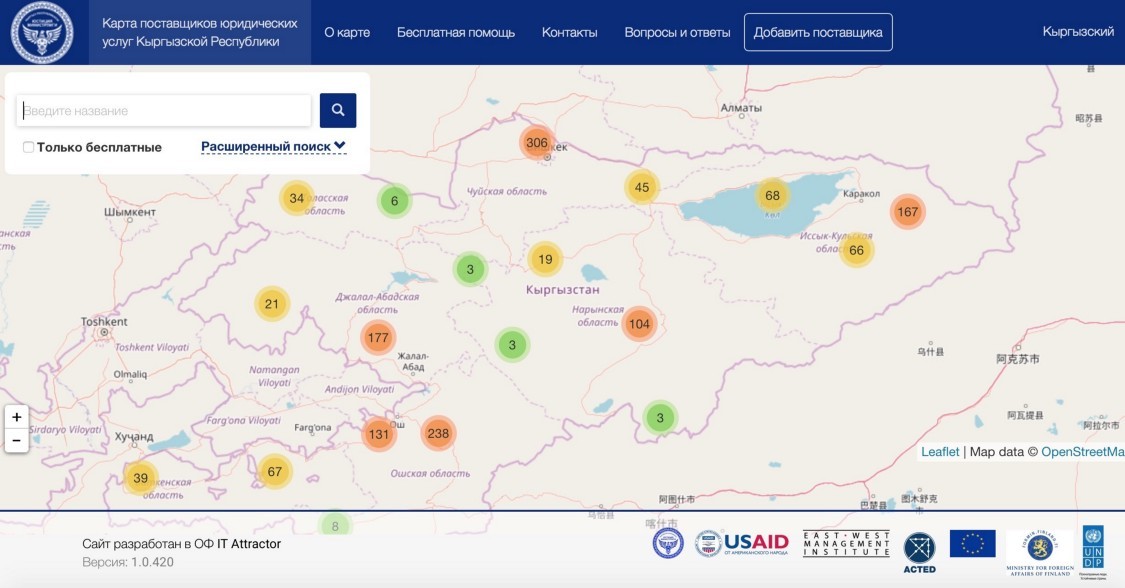Open the О карте menu item
This screenshot has width=1125, height=588.
point(348,32)
